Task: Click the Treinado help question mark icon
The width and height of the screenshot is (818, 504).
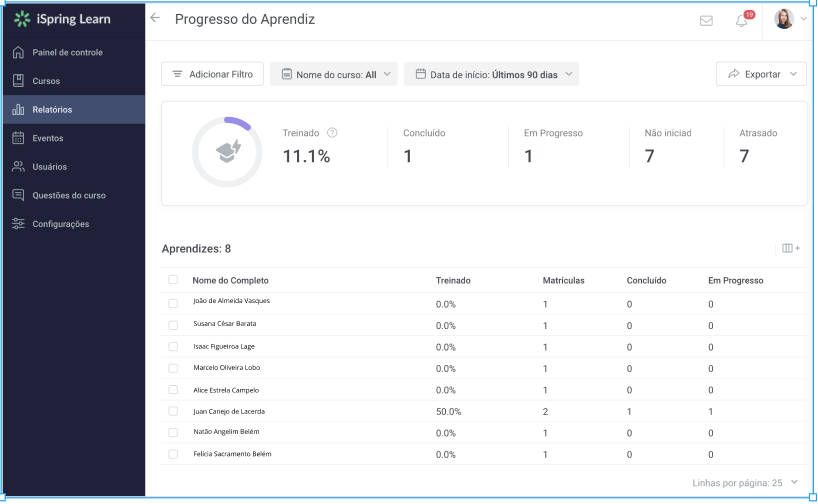Action: click(x=332, y=133)
